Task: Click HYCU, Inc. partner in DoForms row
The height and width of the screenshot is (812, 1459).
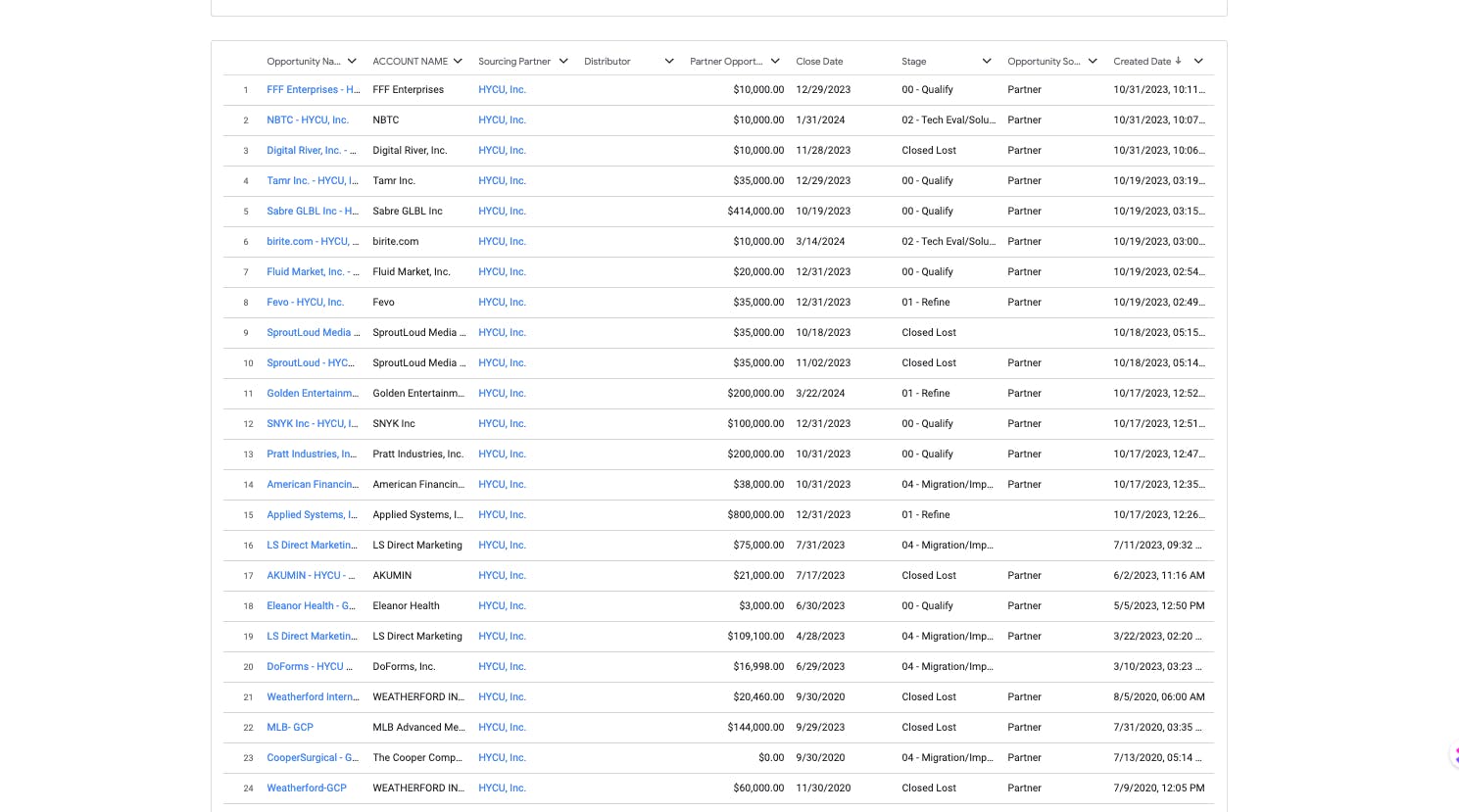Action: (x=502, y=666)
